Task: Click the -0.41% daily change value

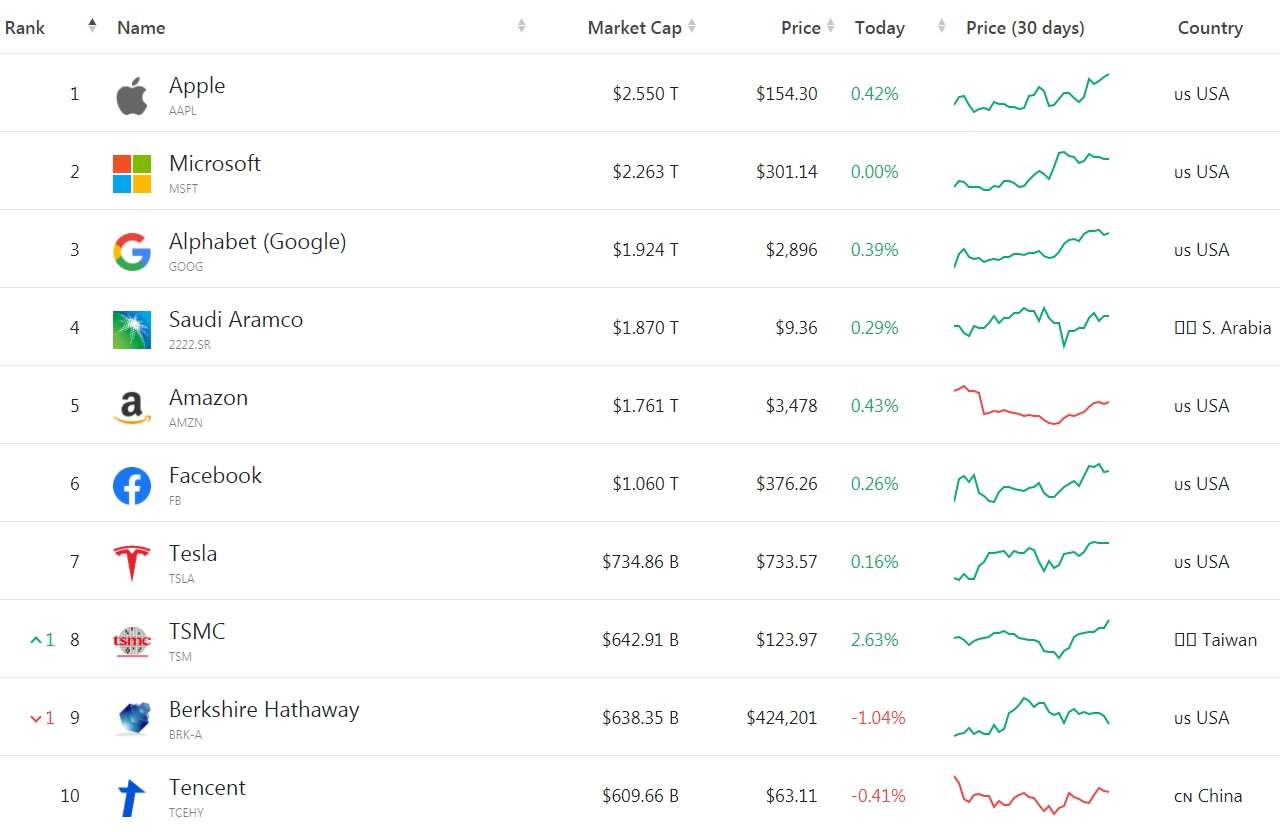Action: click(x=878, y=796)
